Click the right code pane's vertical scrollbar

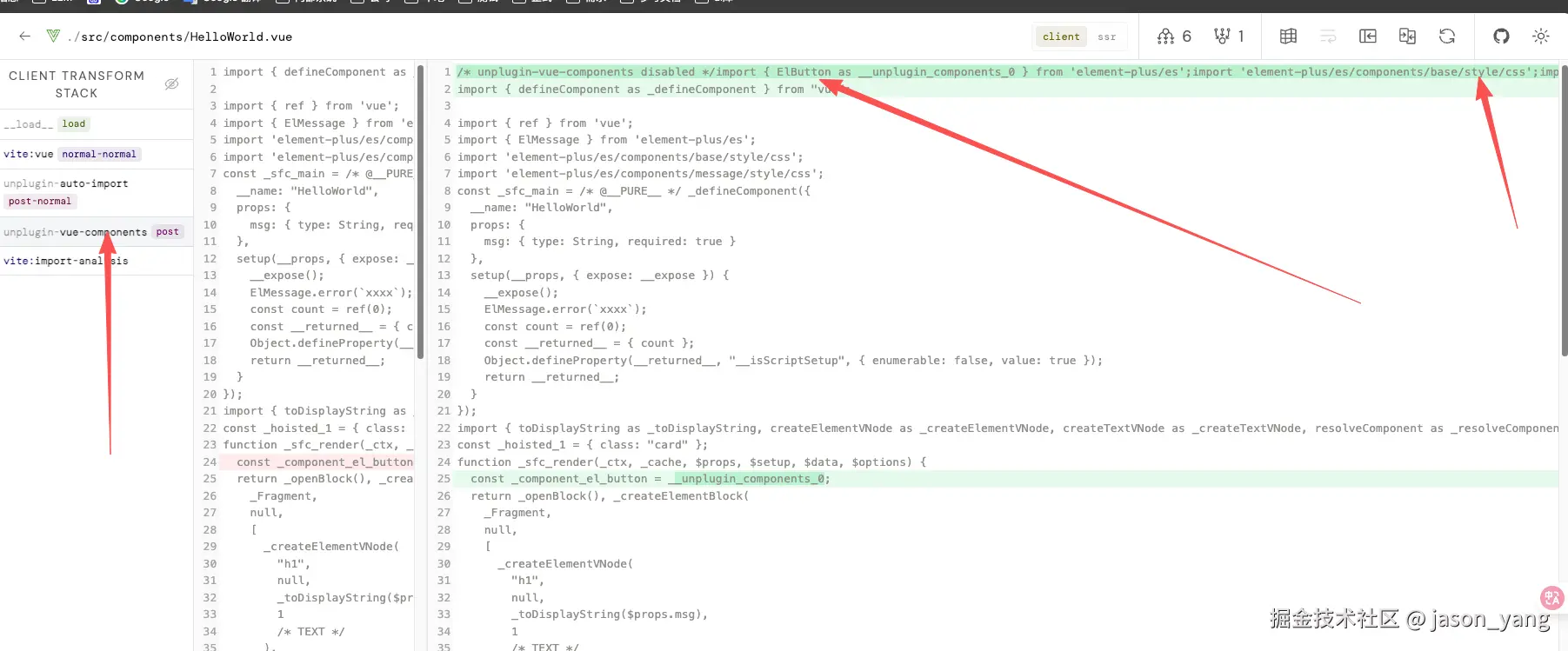[x=1564, y=211]
